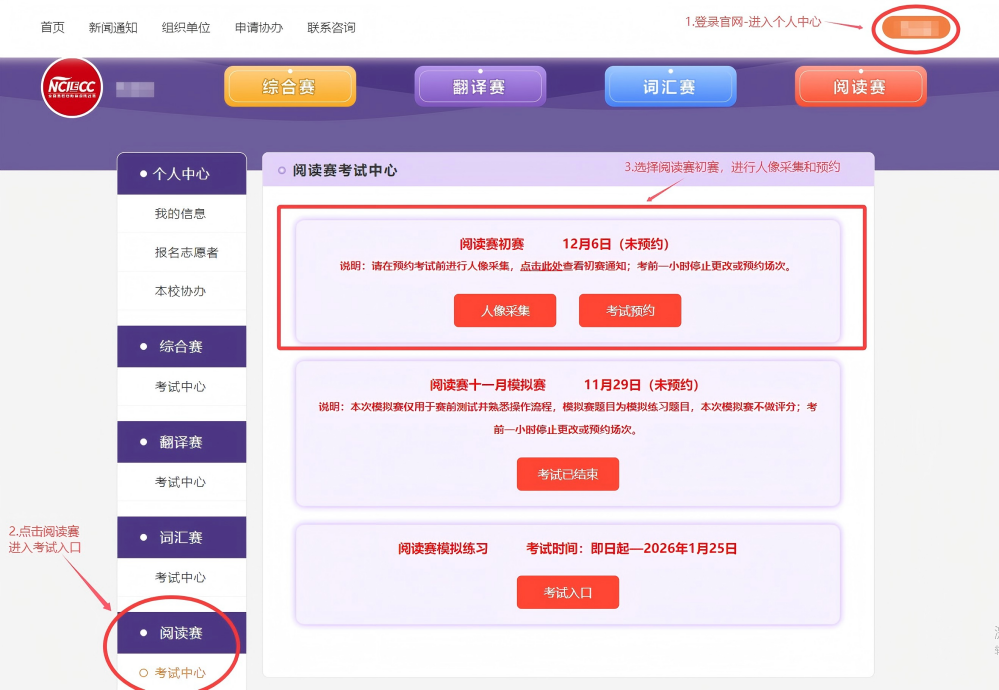Open the 词汇赛 competition entry
The image size is (999, 690).
point(669,86)
